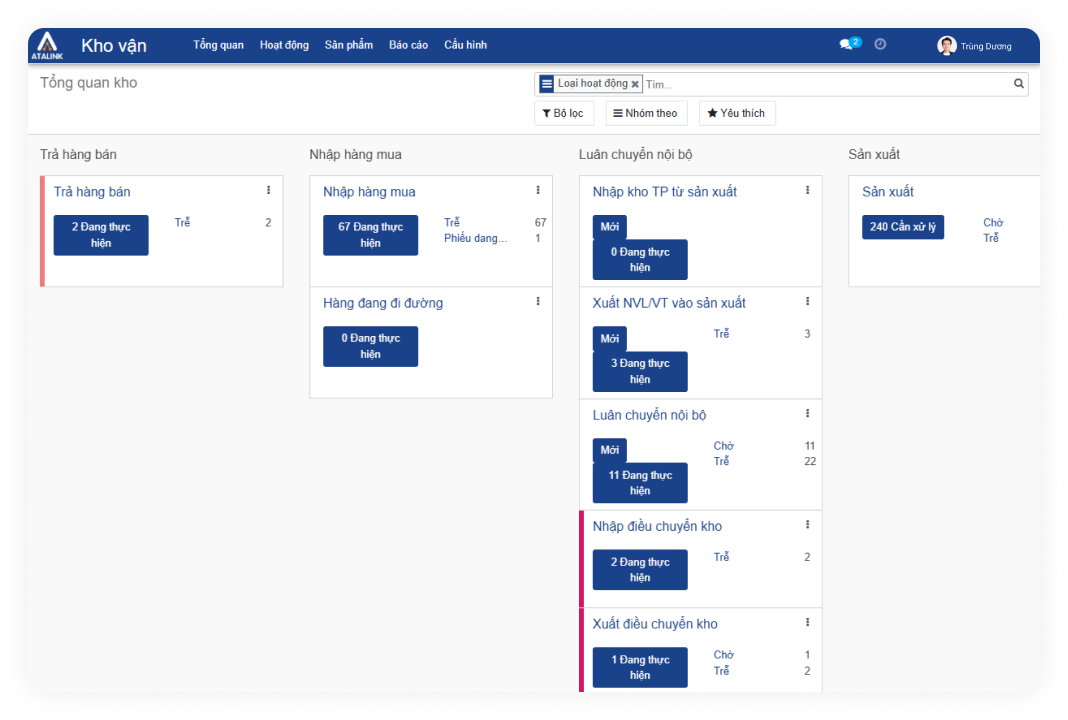Select the Cấu hình menu
Screen dimensions: 1068x720
point(465,45)
